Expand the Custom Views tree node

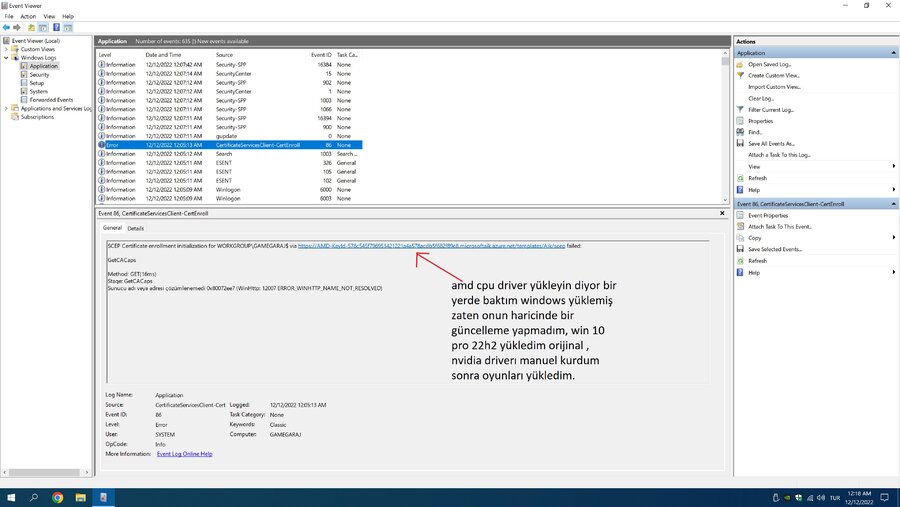[7, 49]
